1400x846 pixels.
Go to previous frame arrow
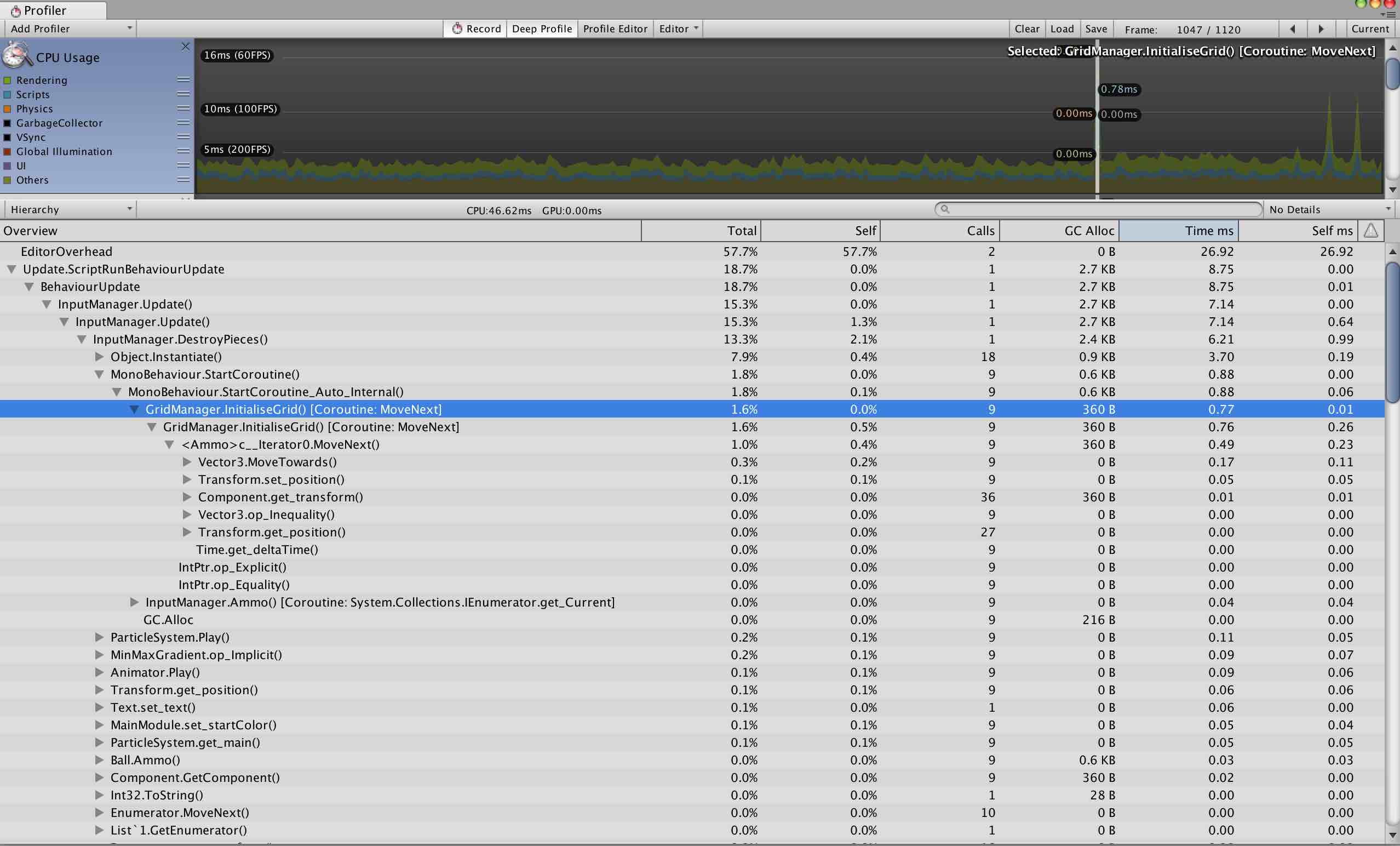tap(1293, 28)
